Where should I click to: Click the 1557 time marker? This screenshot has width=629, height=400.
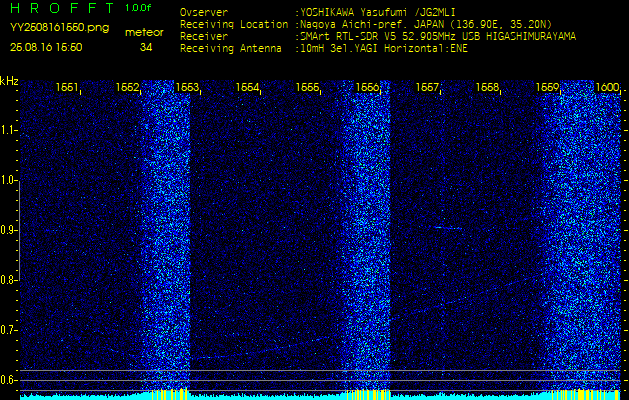(428, 87)
